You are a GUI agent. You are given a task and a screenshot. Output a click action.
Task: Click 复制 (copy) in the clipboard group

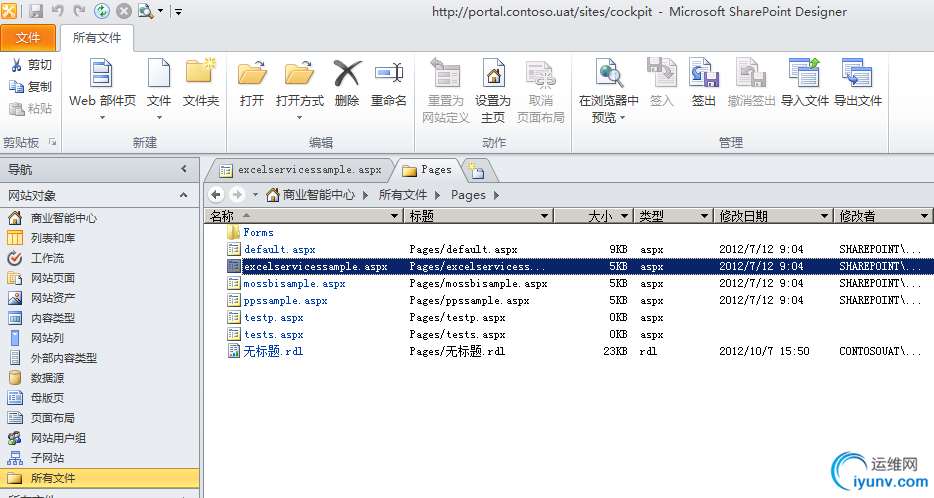tap(31, 87)
